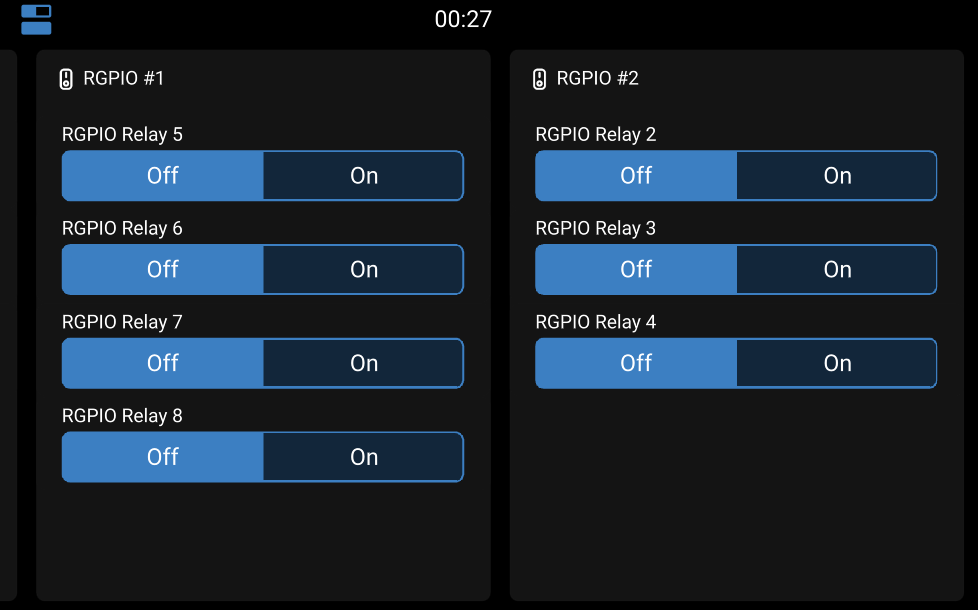Select Off for RGPIO Relay 6
The image size is (978, 610).
(x=163, y=270)
